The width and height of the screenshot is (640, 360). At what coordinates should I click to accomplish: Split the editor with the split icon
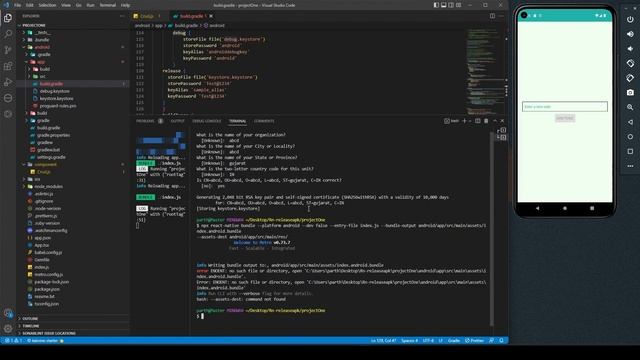[x=492, y=16]
